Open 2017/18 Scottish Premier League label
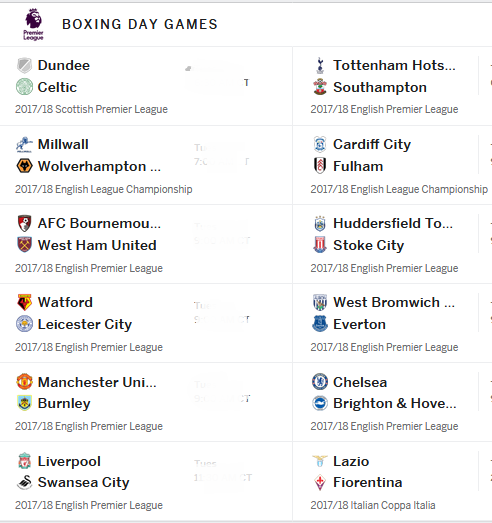 (x=91, y=109)
